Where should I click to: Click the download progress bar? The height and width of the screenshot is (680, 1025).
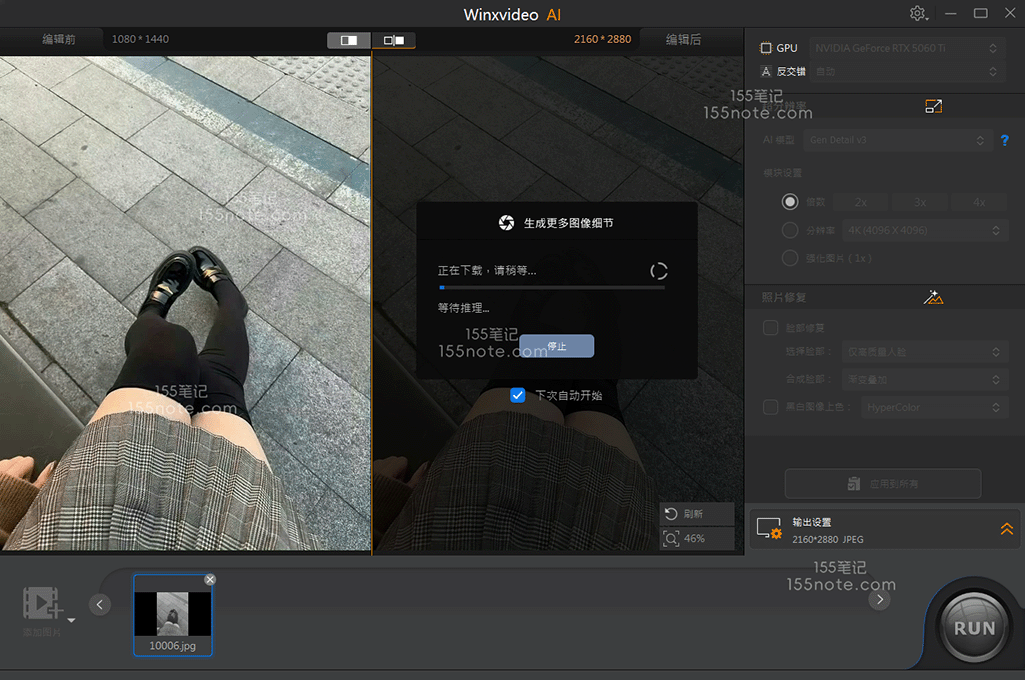click(551, 288)
